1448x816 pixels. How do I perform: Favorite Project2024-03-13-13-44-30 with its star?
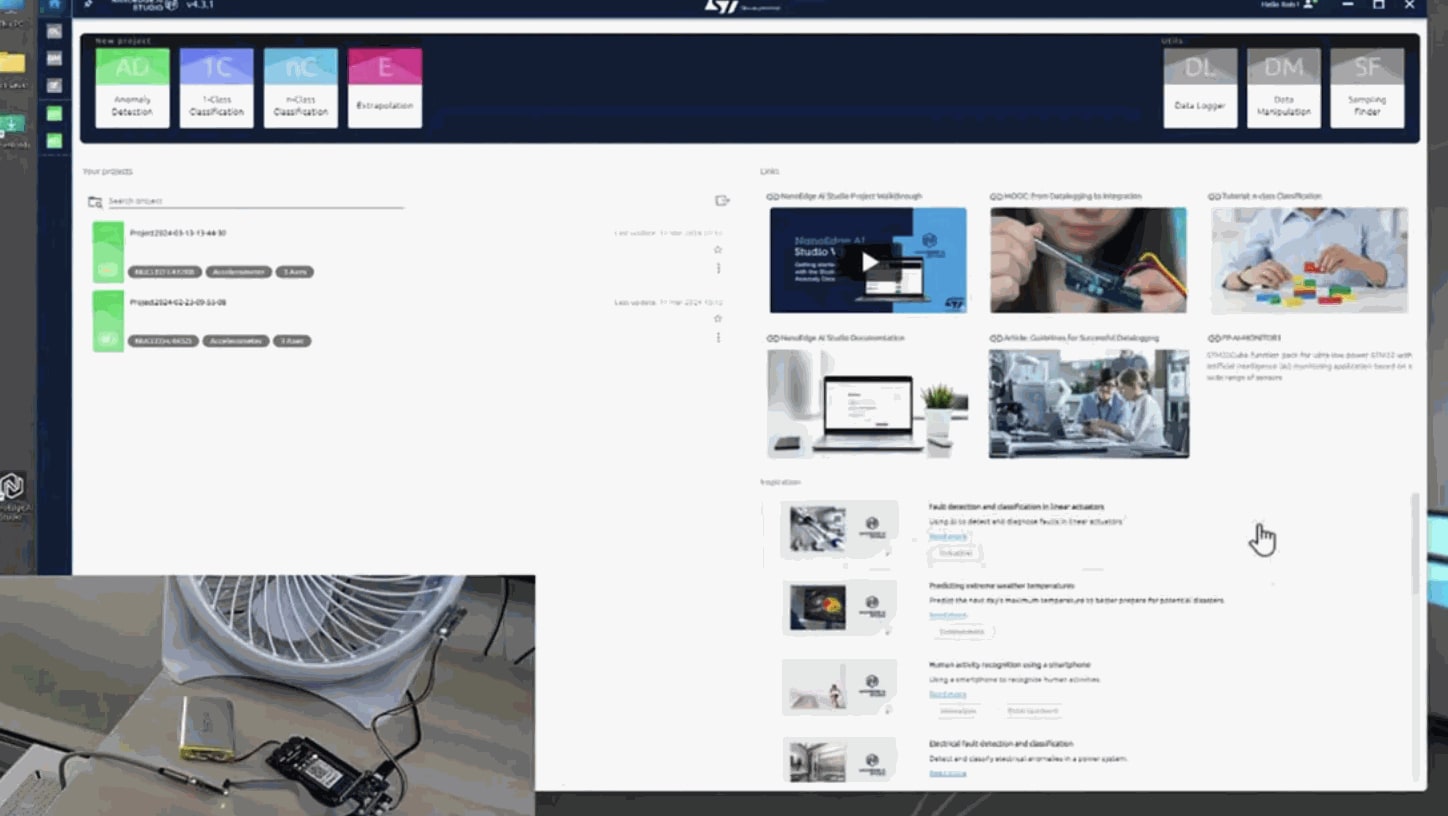coord(717,250)
